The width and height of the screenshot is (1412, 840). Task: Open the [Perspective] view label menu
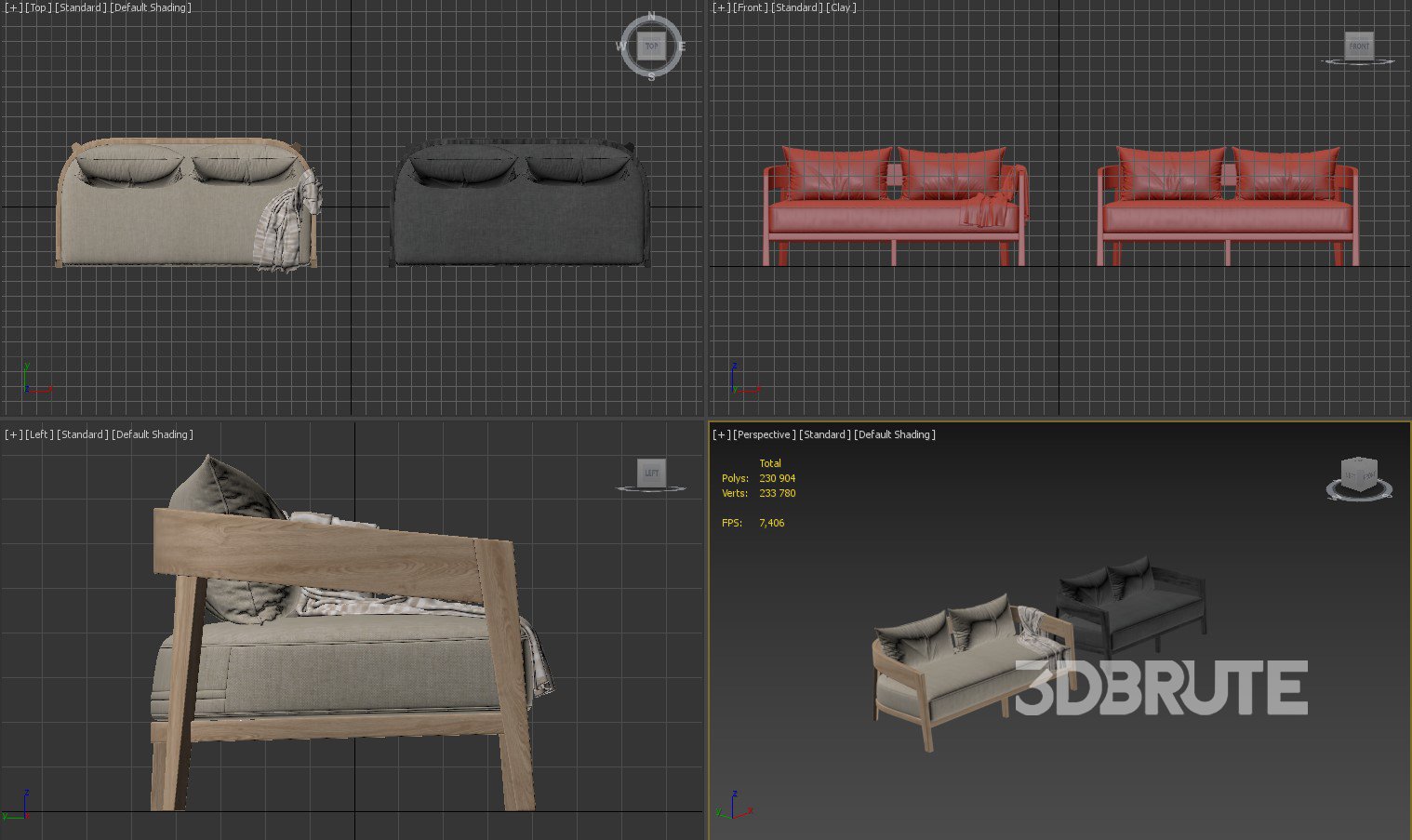(765, 434)
